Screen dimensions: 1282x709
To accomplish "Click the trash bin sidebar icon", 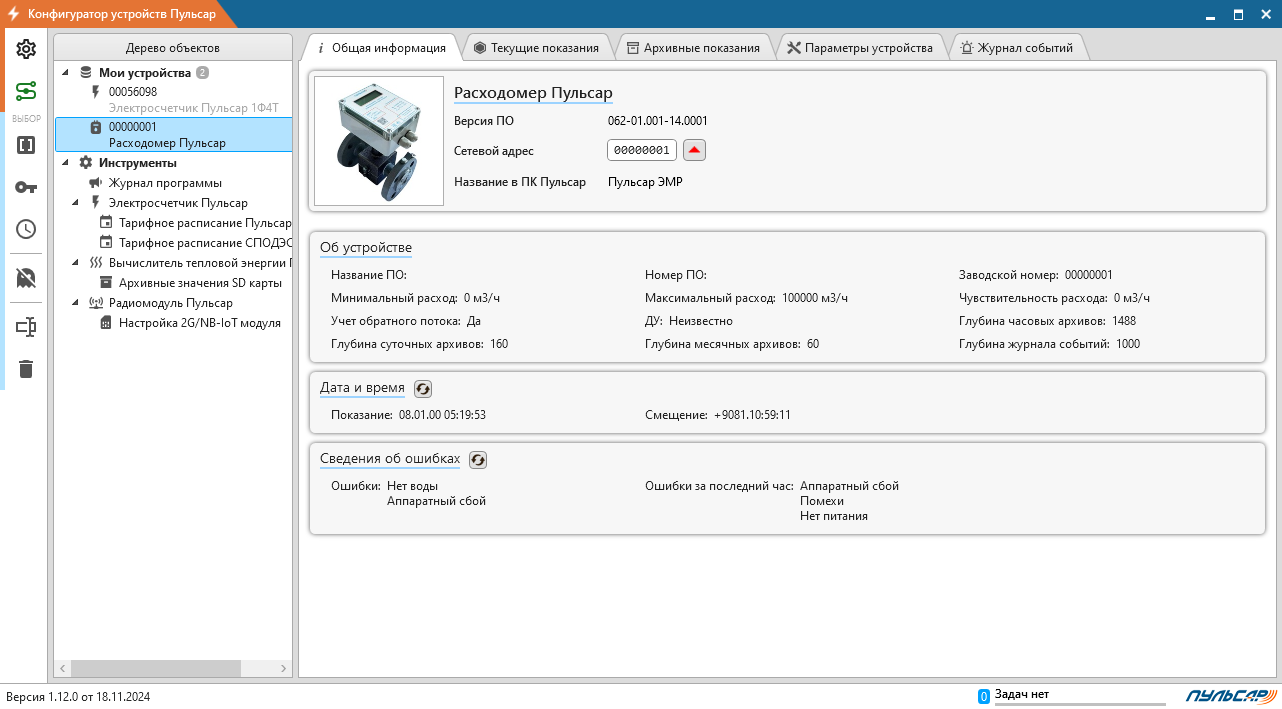I will point(26,369).
